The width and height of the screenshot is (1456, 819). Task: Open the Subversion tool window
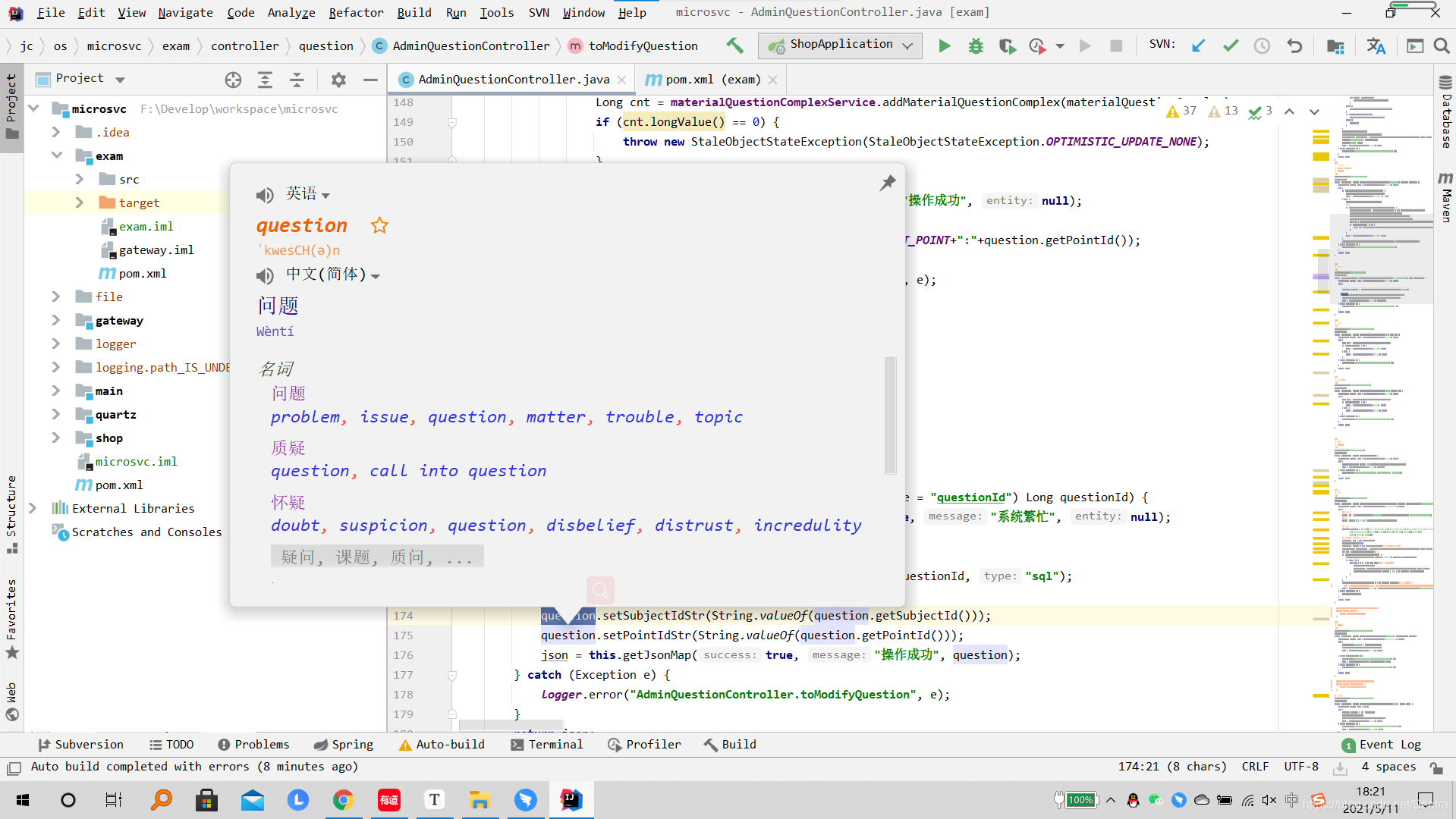tap(80, 745)
